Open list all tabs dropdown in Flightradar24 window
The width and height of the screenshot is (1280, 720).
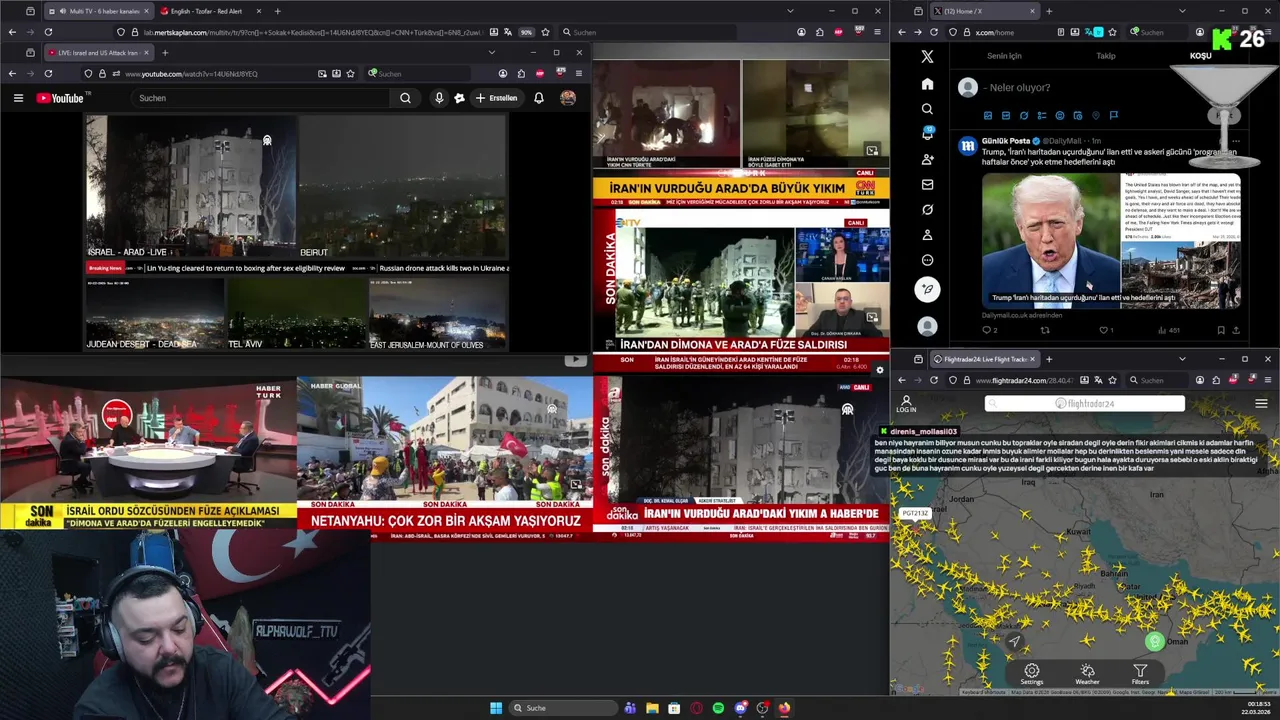[x=1181, y=359]
